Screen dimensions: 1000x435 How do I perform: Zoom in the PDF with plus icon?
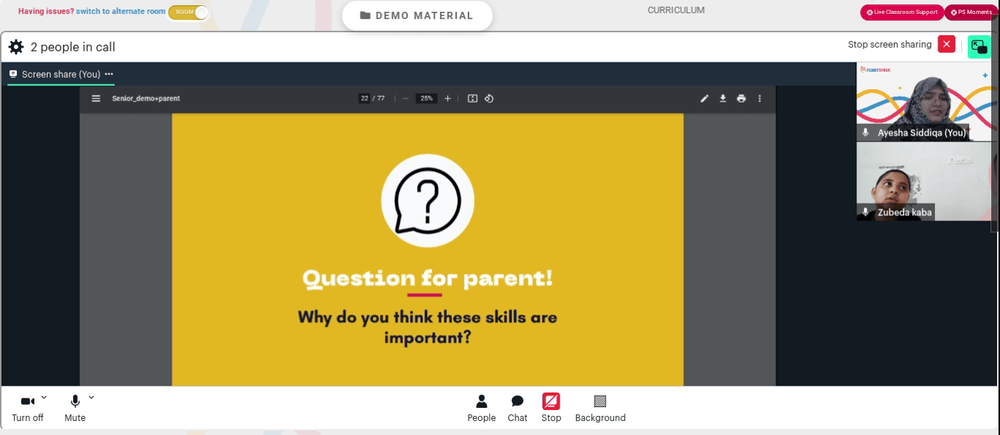tap(448, 98)
